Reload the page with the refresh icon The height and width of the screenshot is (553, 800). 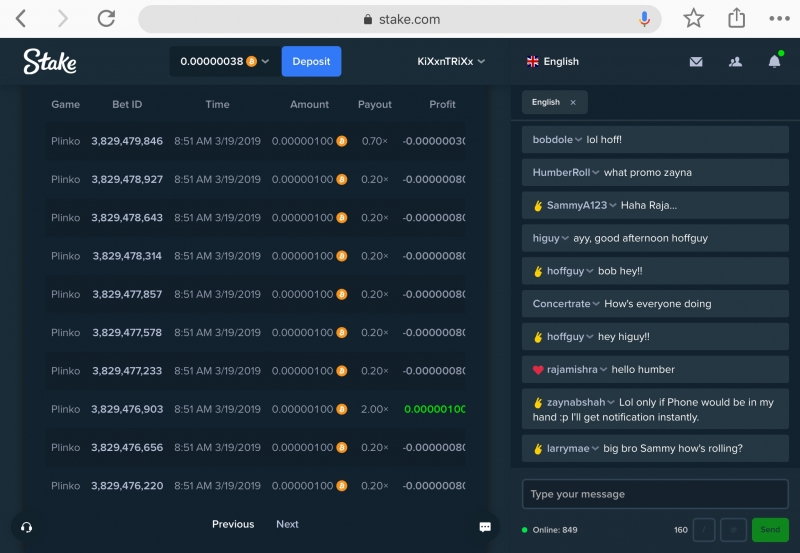tap(106, 19)
